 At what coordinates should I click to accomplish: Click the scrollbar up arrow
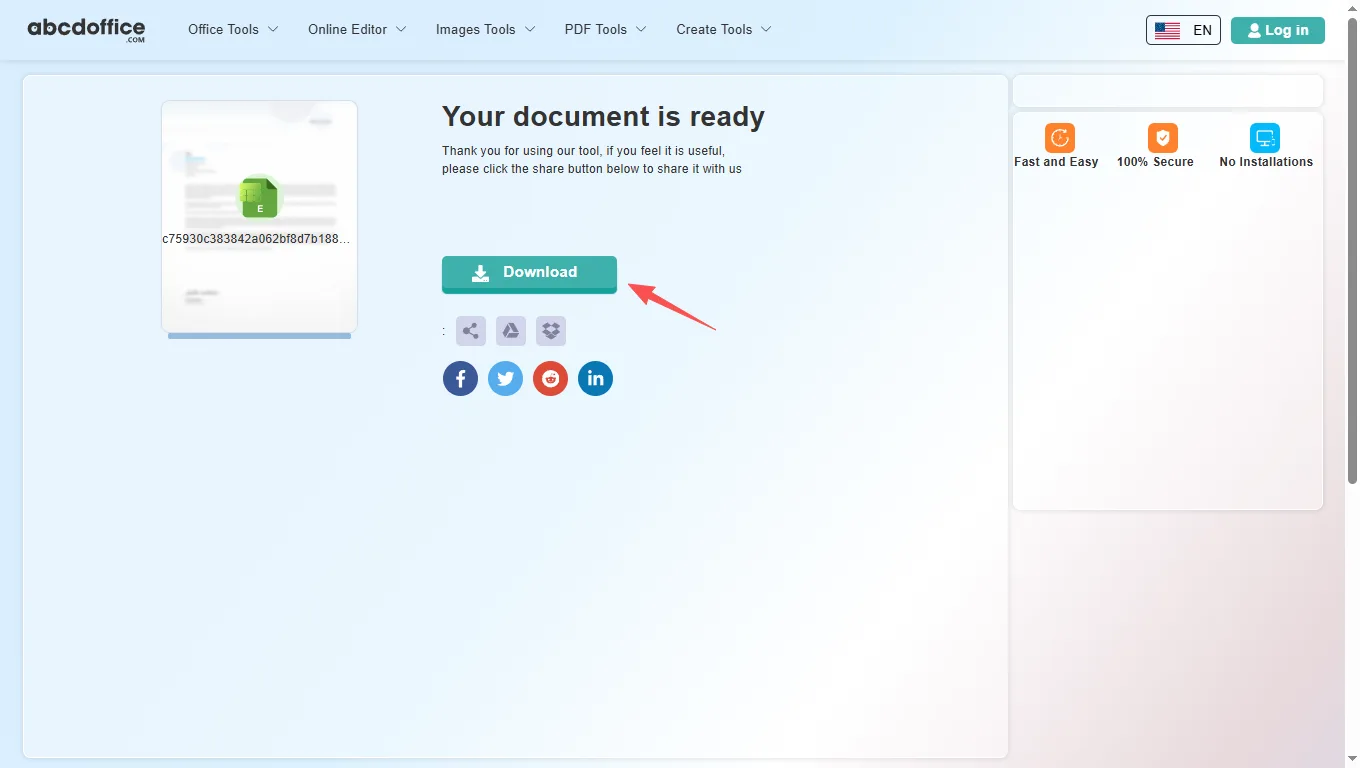point(1352,8)
